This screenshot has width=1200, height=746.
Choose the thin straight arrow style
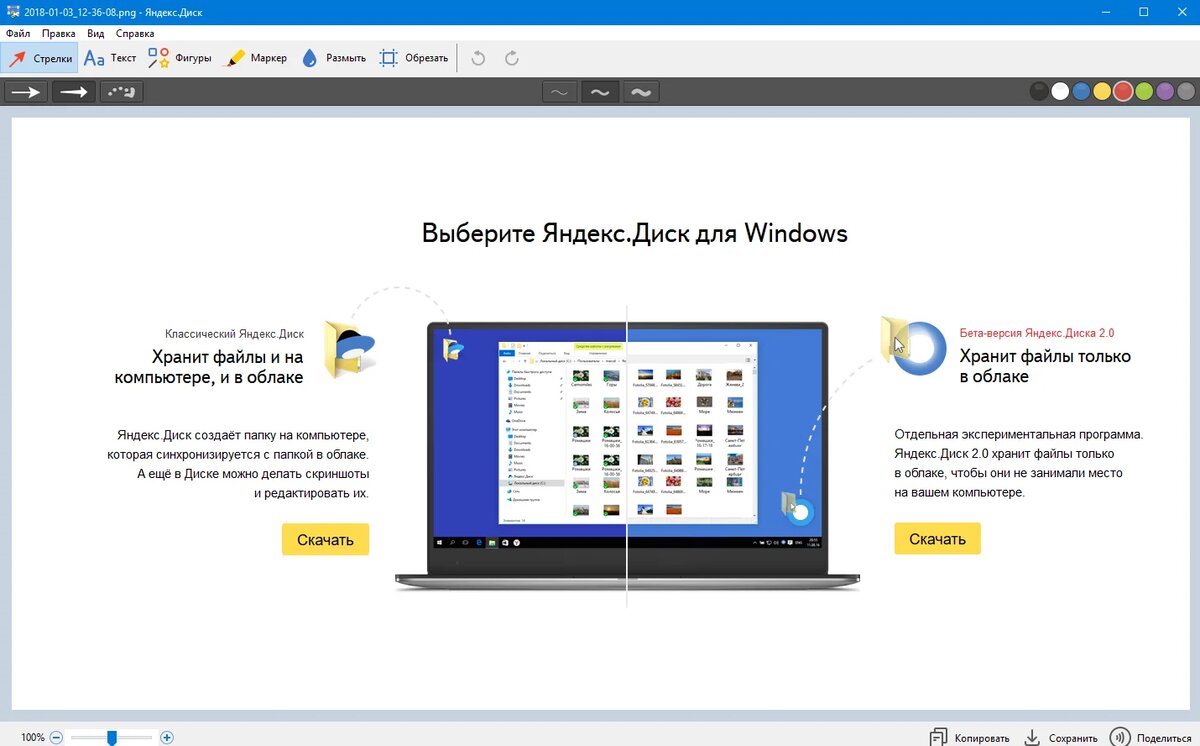[x=26, y=92]
